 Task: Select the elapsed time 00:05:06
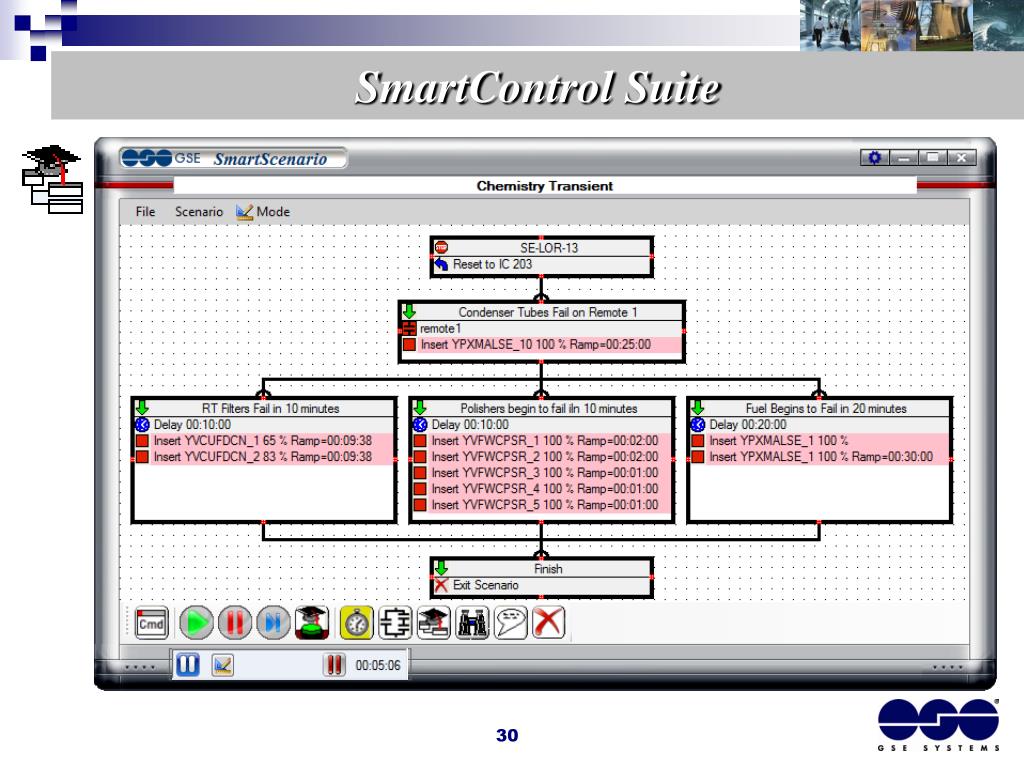coord(378,665)
